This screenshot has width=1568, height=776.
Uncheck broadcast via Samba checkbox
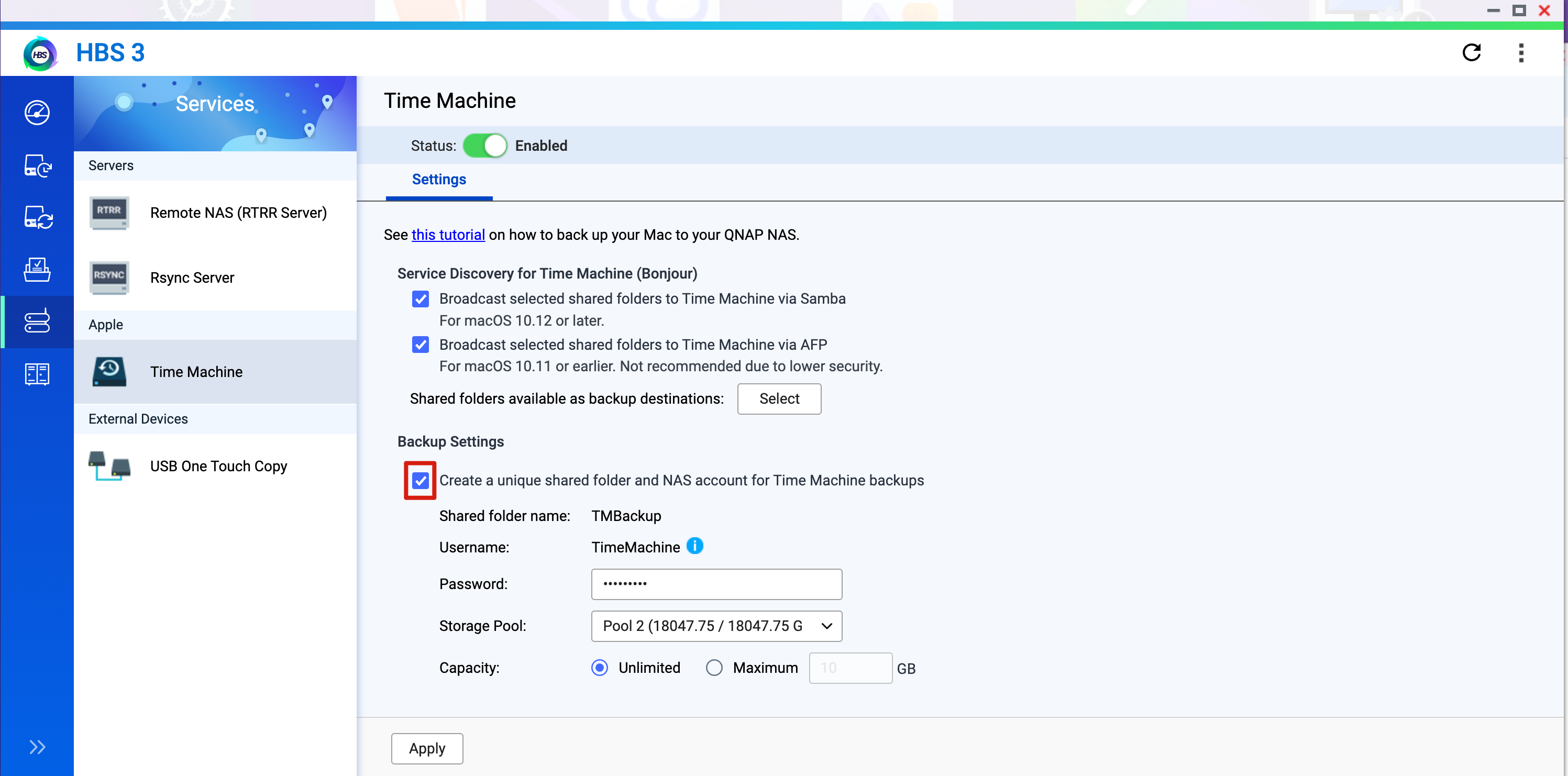coord(421,299)
